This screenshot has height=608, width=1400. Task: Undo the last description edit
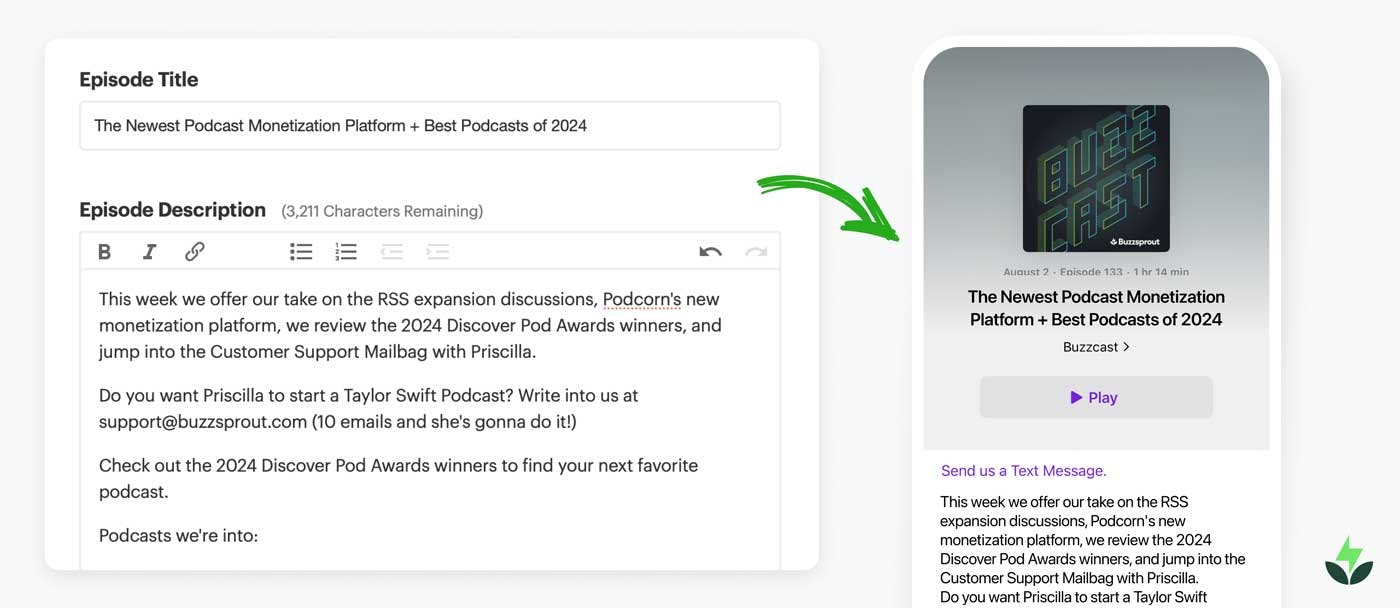pos(710,251)
